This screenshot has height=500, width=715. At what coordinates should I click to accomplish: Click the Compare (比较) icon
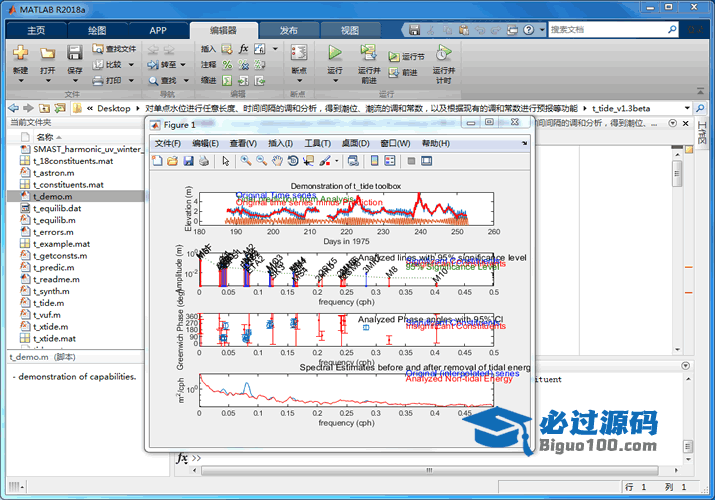click(98, 65)
